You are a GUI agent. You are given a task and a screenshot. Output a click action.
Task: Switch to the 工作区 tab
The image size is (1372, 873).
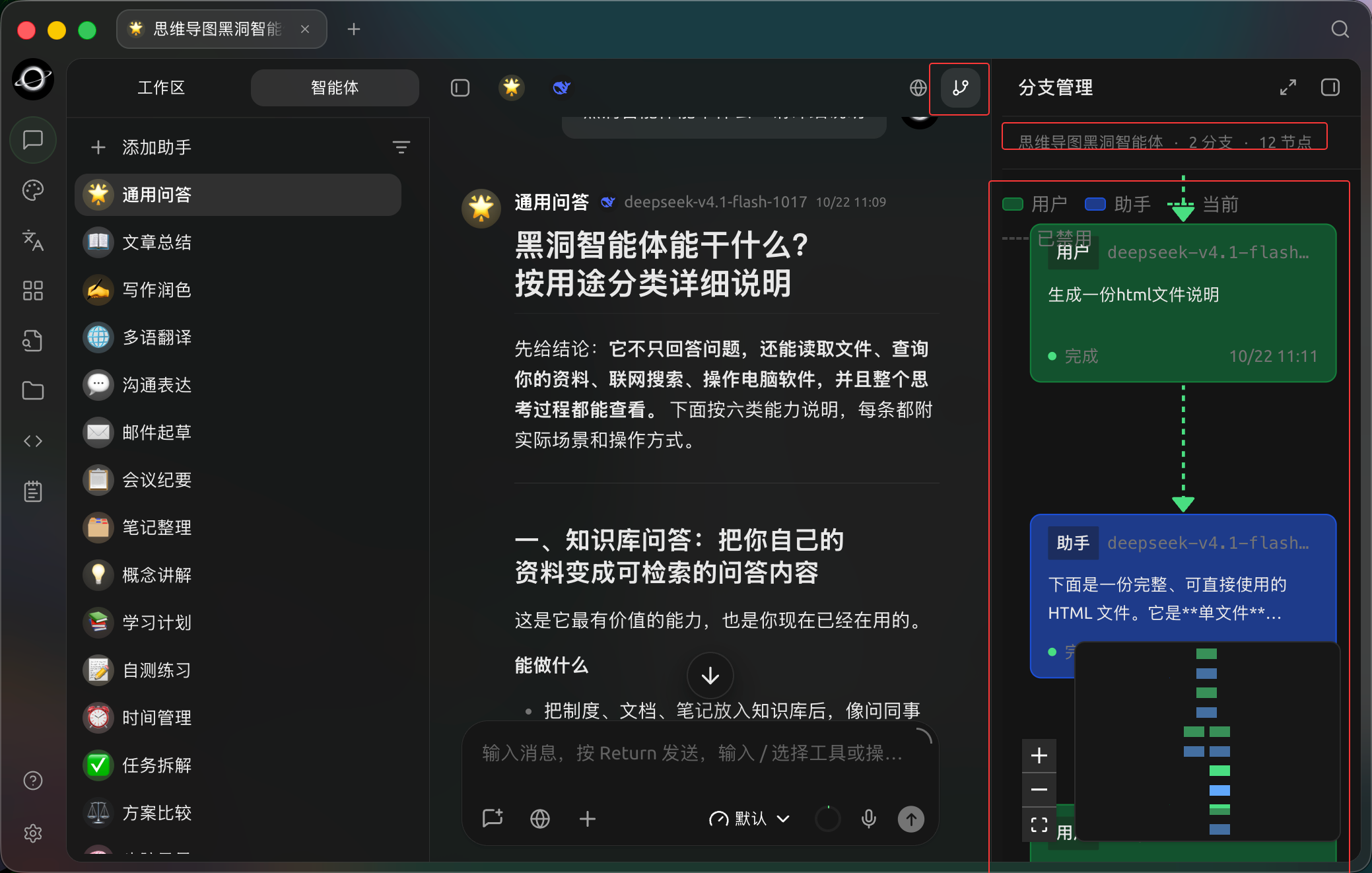pos(160,88)
